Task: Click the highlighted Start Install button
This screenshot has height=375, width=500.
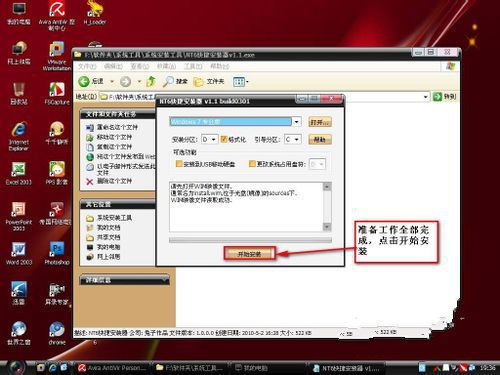Action: click(x=249, y=254)
